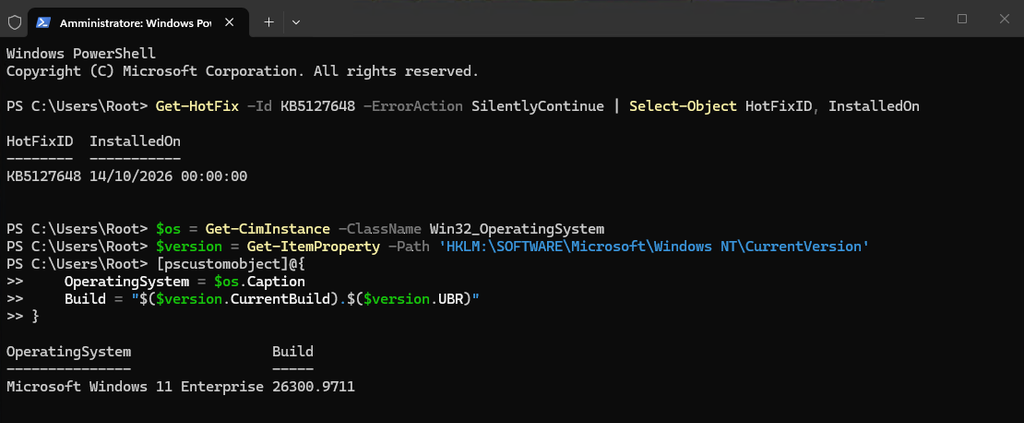1024x423 pixels.
Task: Click the HKLM registry path string
Action: 654,247
